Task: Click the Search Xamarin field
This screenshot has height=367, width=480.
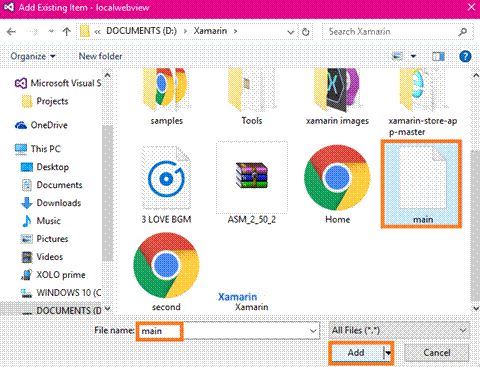Action: tap(397, 32)
